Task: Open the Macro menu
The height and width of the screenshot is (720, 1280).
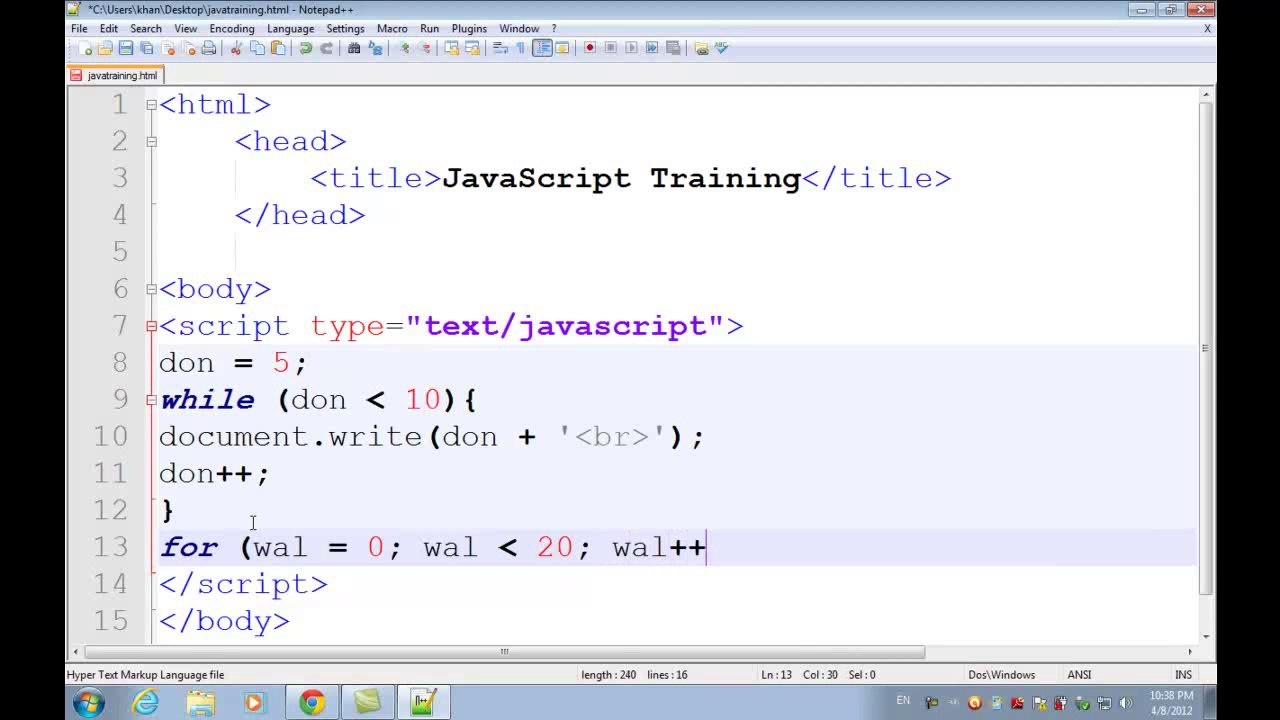Action: (x=392, y=29)
